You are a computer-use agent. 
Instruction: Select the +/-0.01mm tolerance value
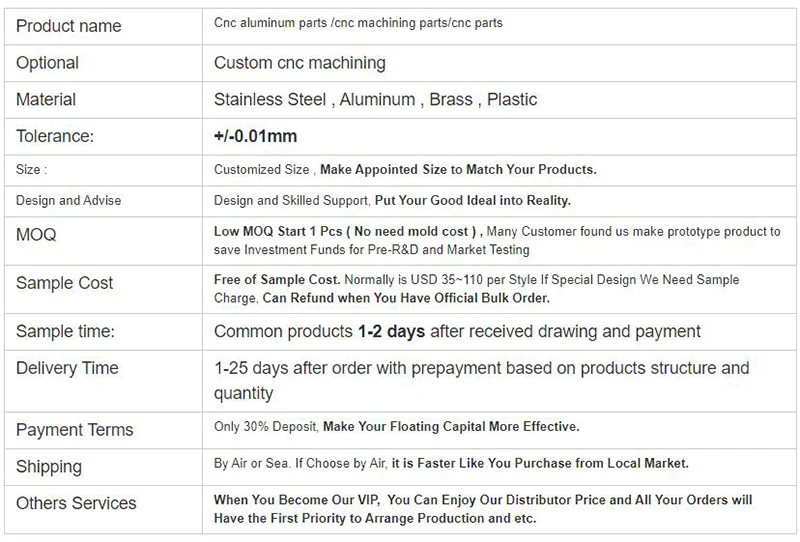[255, 136]
